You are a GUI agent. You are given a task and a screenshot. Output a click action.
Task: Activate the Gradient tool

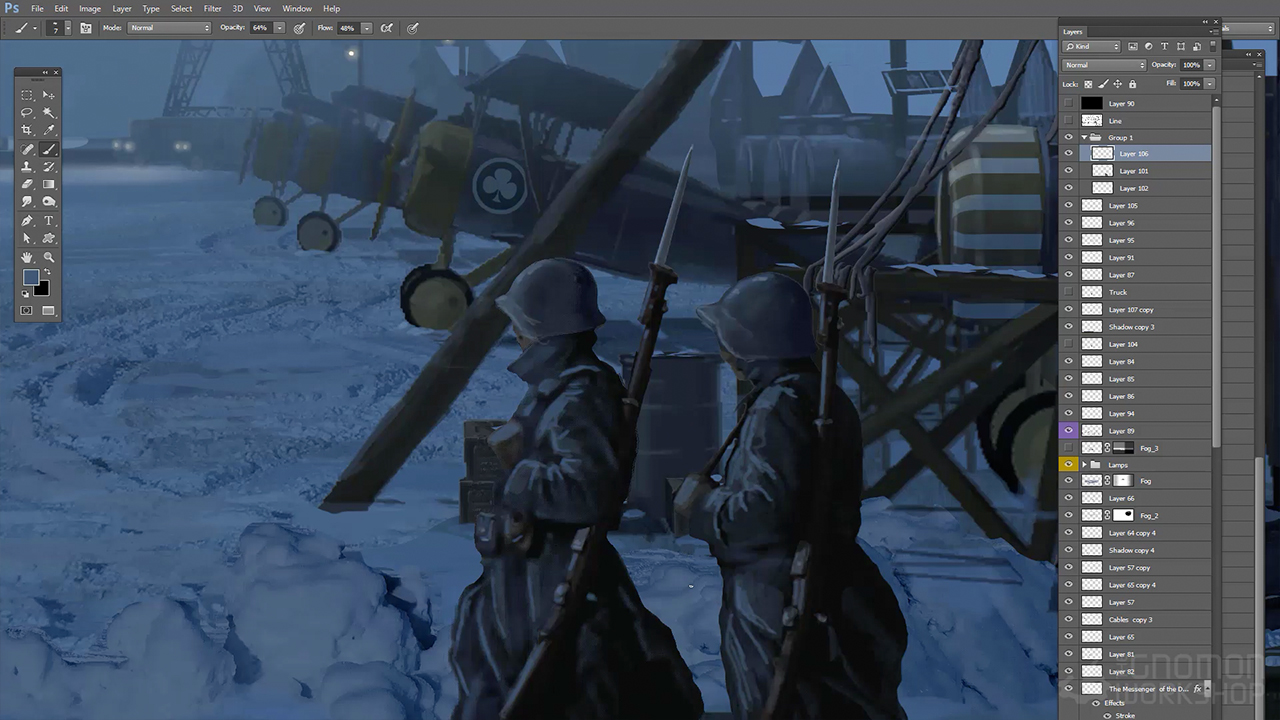(49, 185)
